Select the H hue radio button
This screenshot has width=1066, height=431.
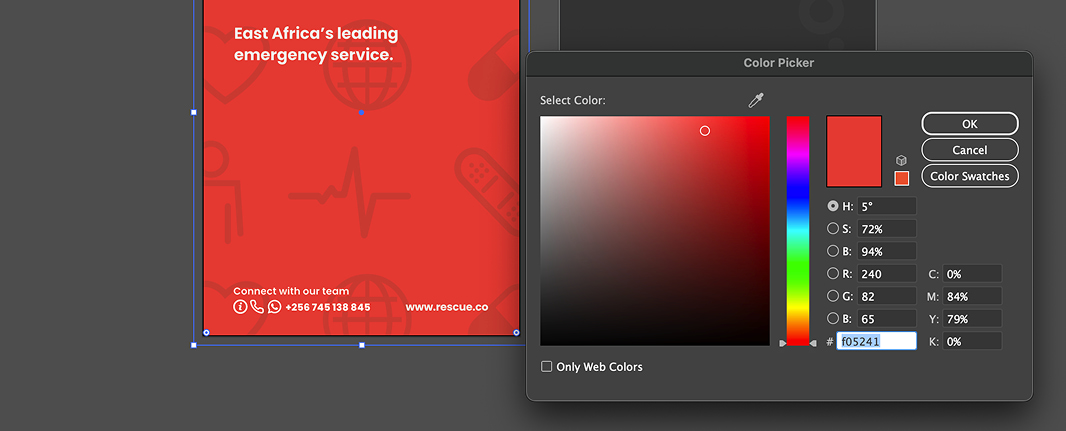click(833, 206)
